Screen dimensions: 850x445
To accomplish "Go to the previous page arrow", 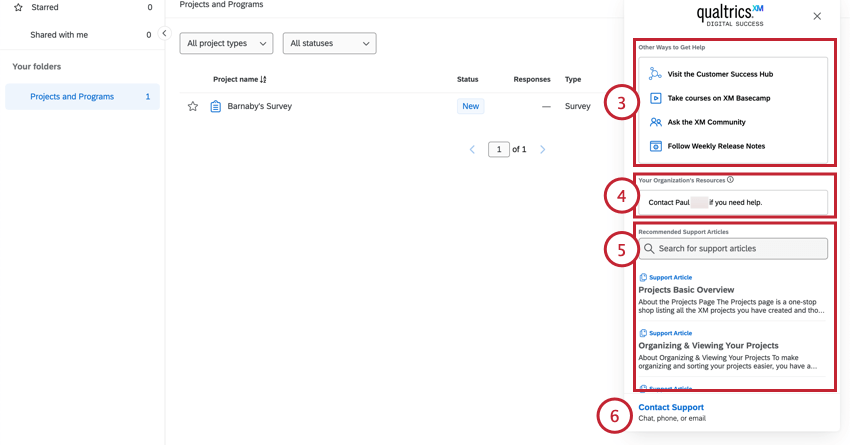I will [x=472, y=149].
